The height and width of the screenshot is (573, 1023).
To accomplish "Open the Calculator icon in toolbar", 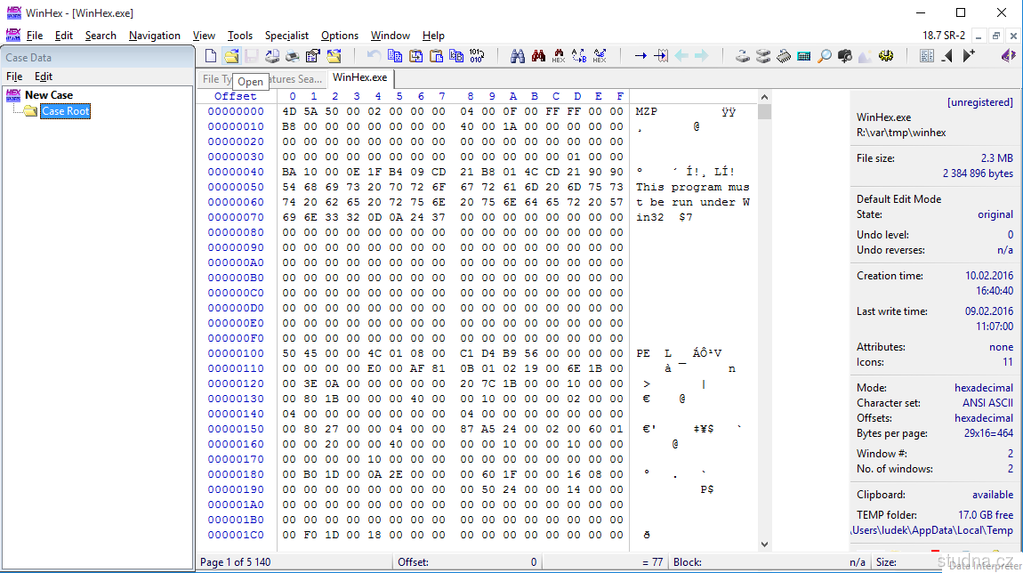I will (804, 56).
